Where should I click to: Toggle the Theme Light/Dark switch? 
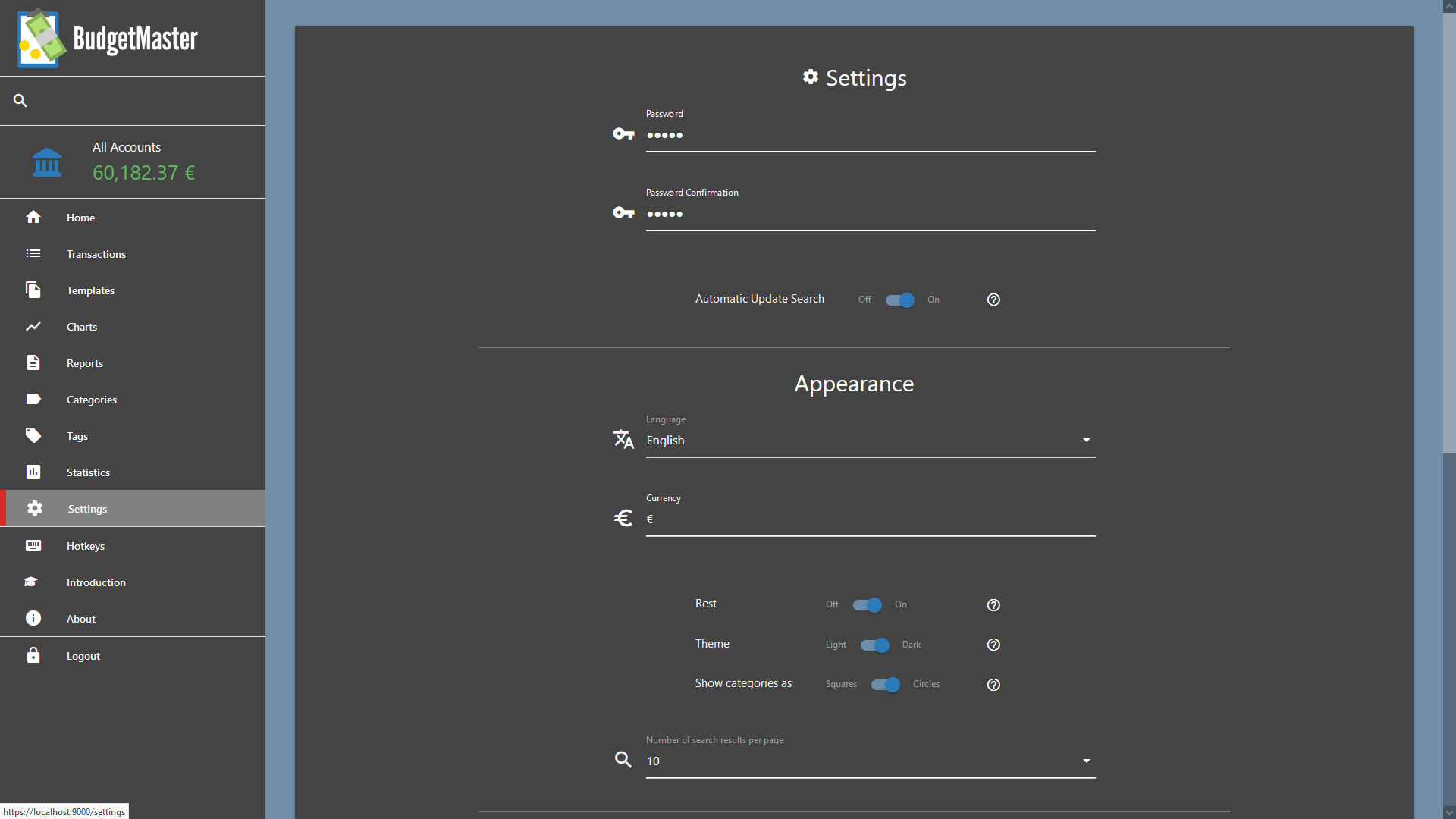click(875, 645)
